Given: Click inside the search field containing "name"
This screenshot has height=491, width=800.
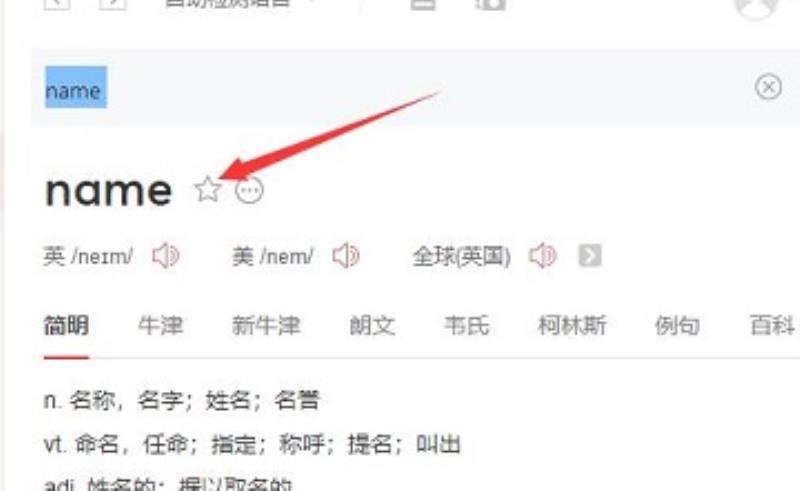Looking at the screenshot, I should pos(388,87).
